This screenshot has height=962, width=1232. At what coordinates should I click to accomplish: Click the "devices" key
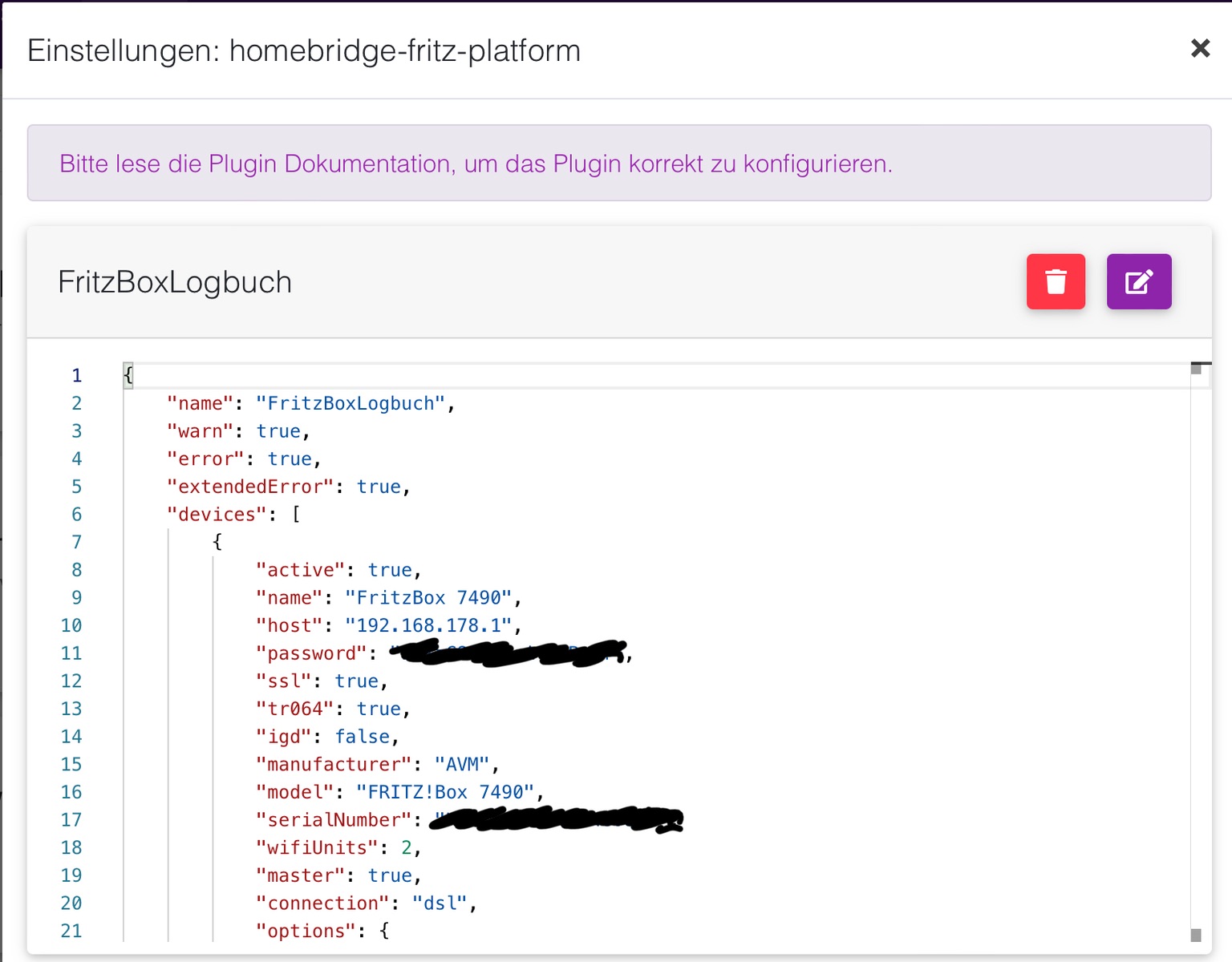(217, 515)
